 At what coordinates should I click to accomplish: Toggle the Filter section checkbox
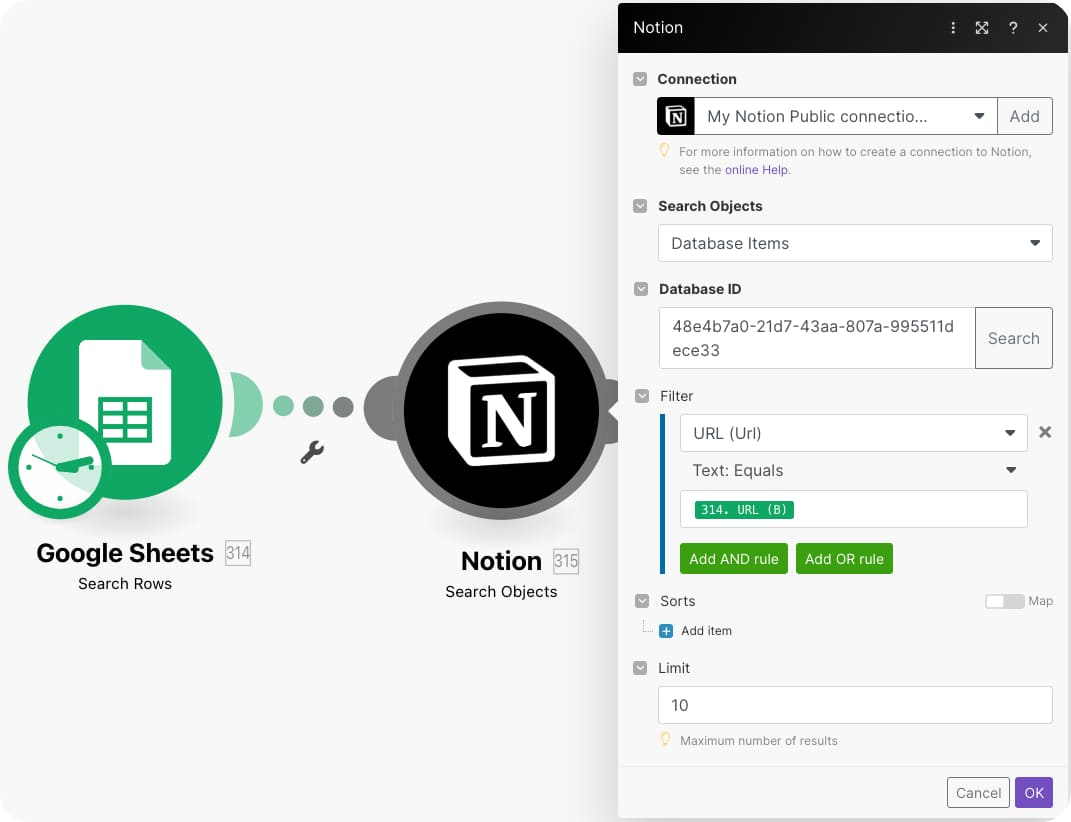tap(641, 396)
